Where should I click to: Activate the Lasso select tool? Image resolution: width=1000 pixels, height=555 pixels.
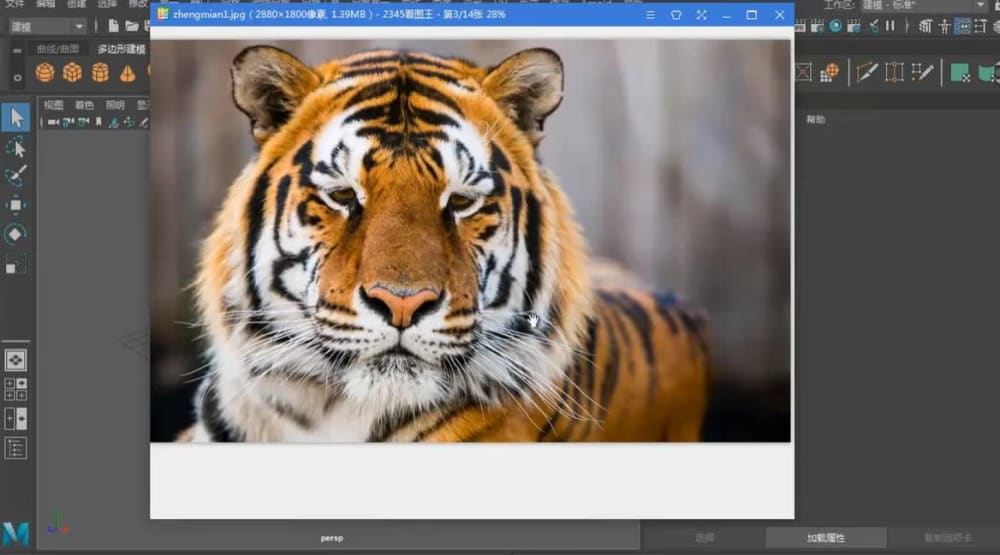[16, 147]
